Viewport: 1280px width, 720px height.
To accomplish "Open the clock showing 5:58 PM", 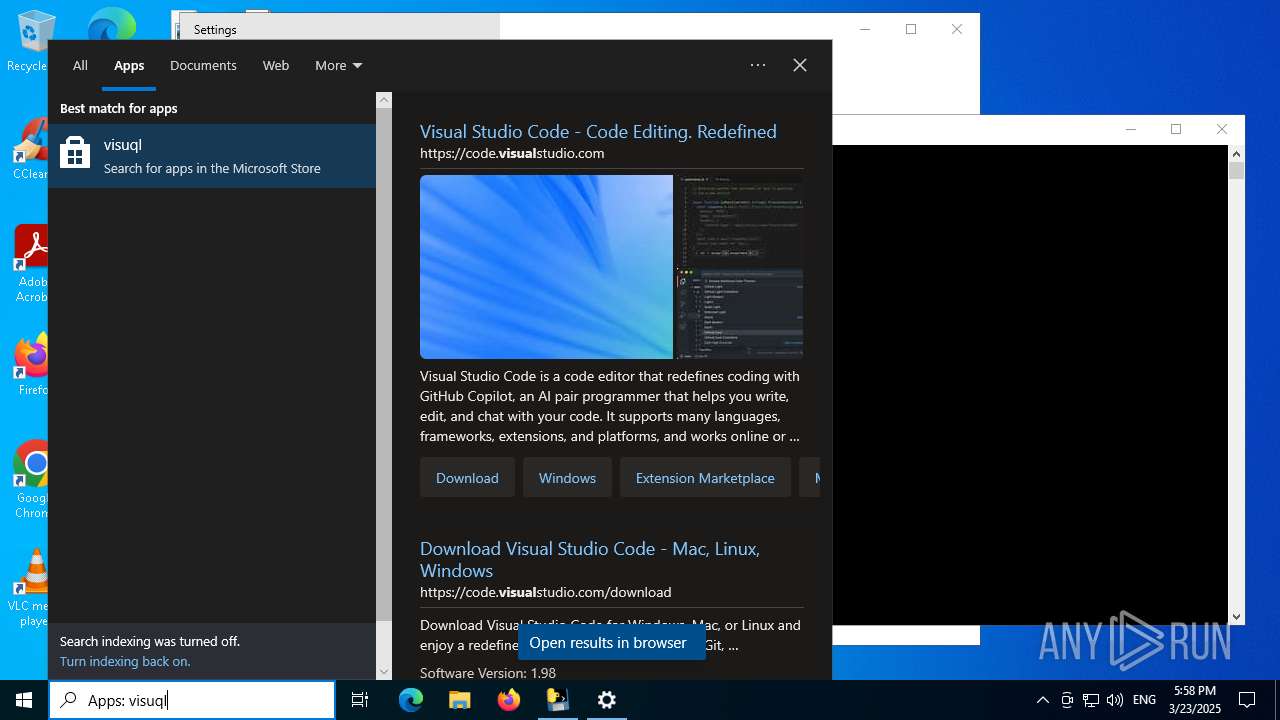I will click(x=1194, y=700).
